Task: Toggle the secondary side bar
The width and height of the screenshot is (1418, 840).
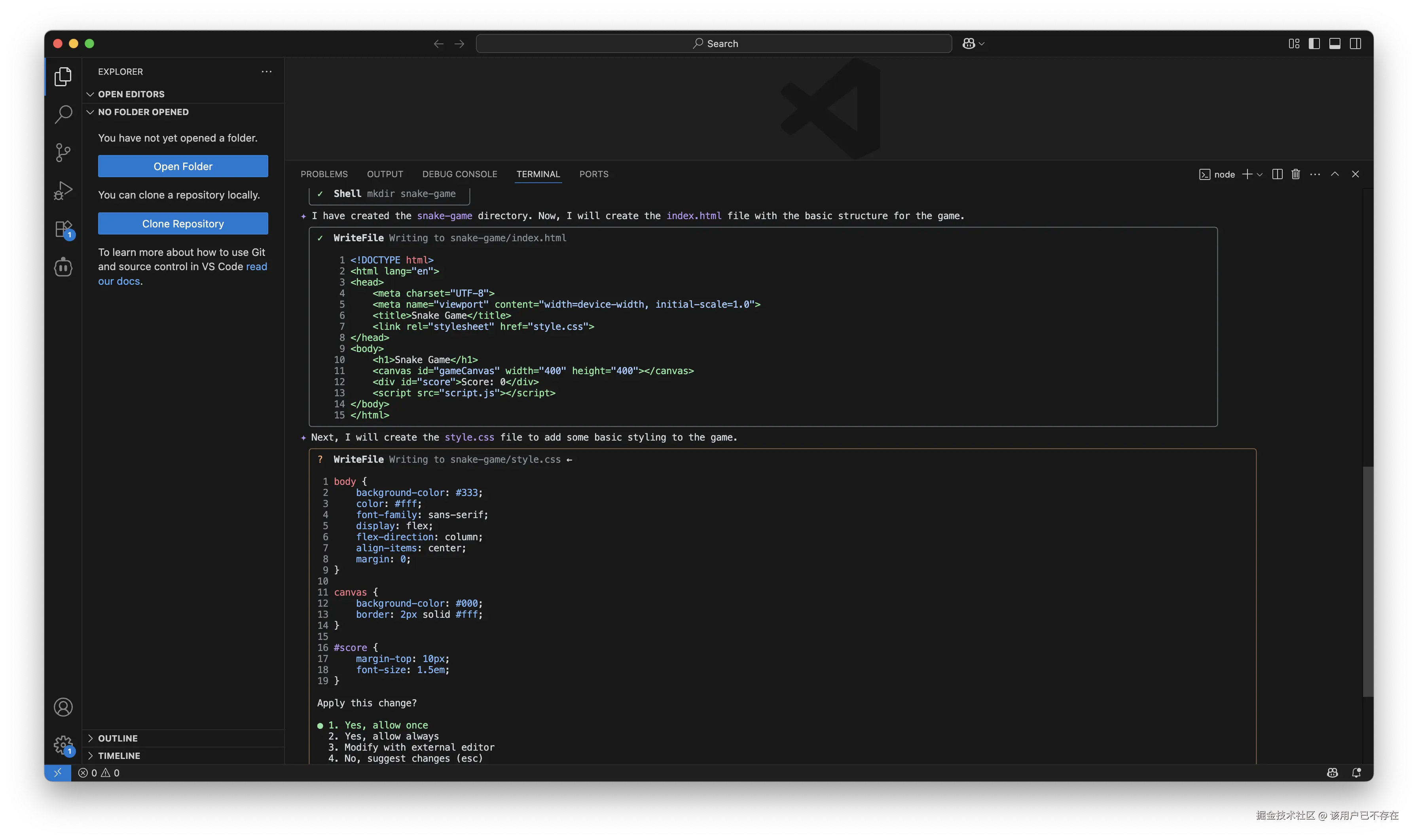Action: pos(1355,44)
